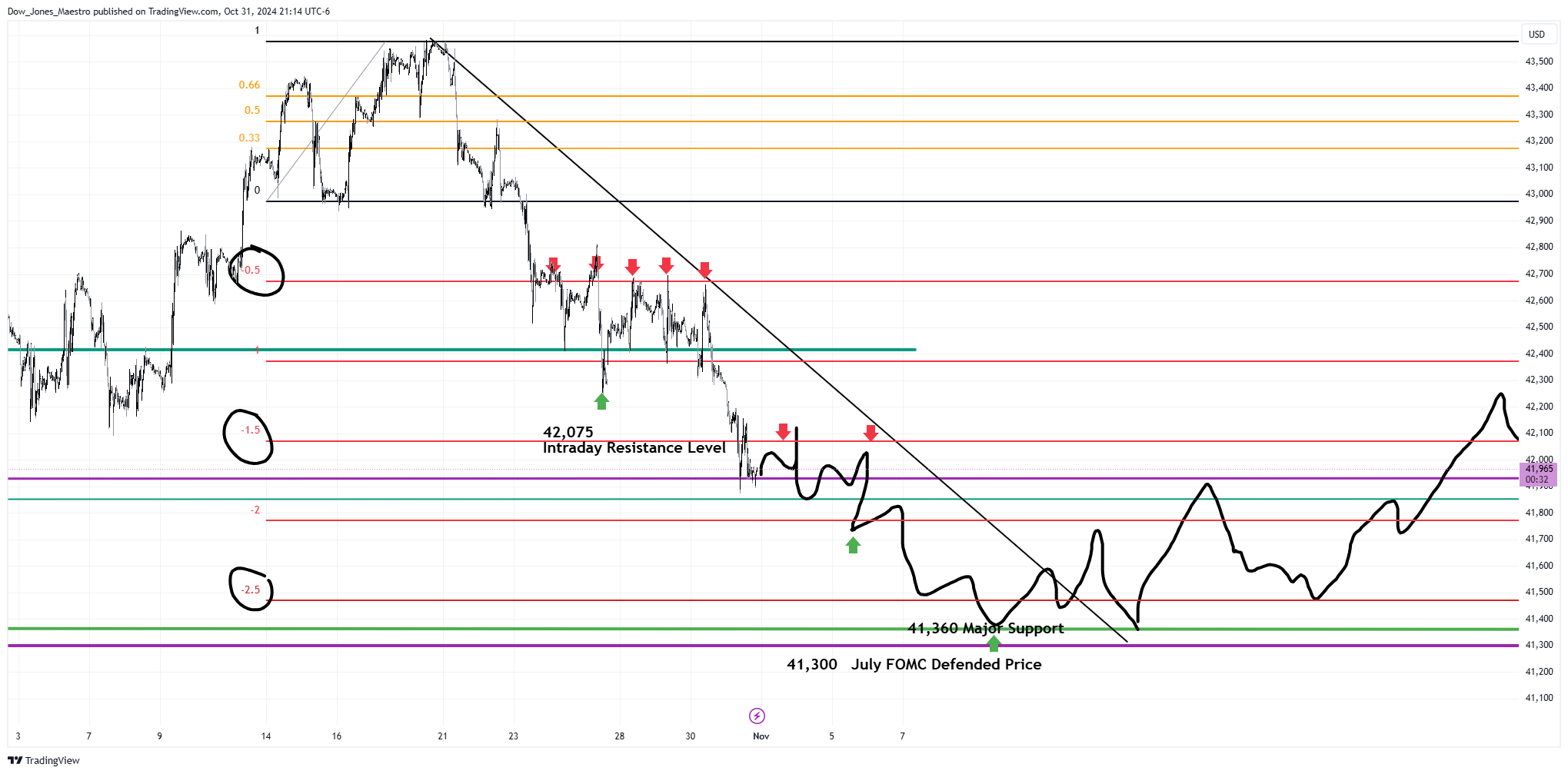Click the 0.33 Fibonacci level label
The height and width of the screenshot is (774, 1568).
(249, 138)
